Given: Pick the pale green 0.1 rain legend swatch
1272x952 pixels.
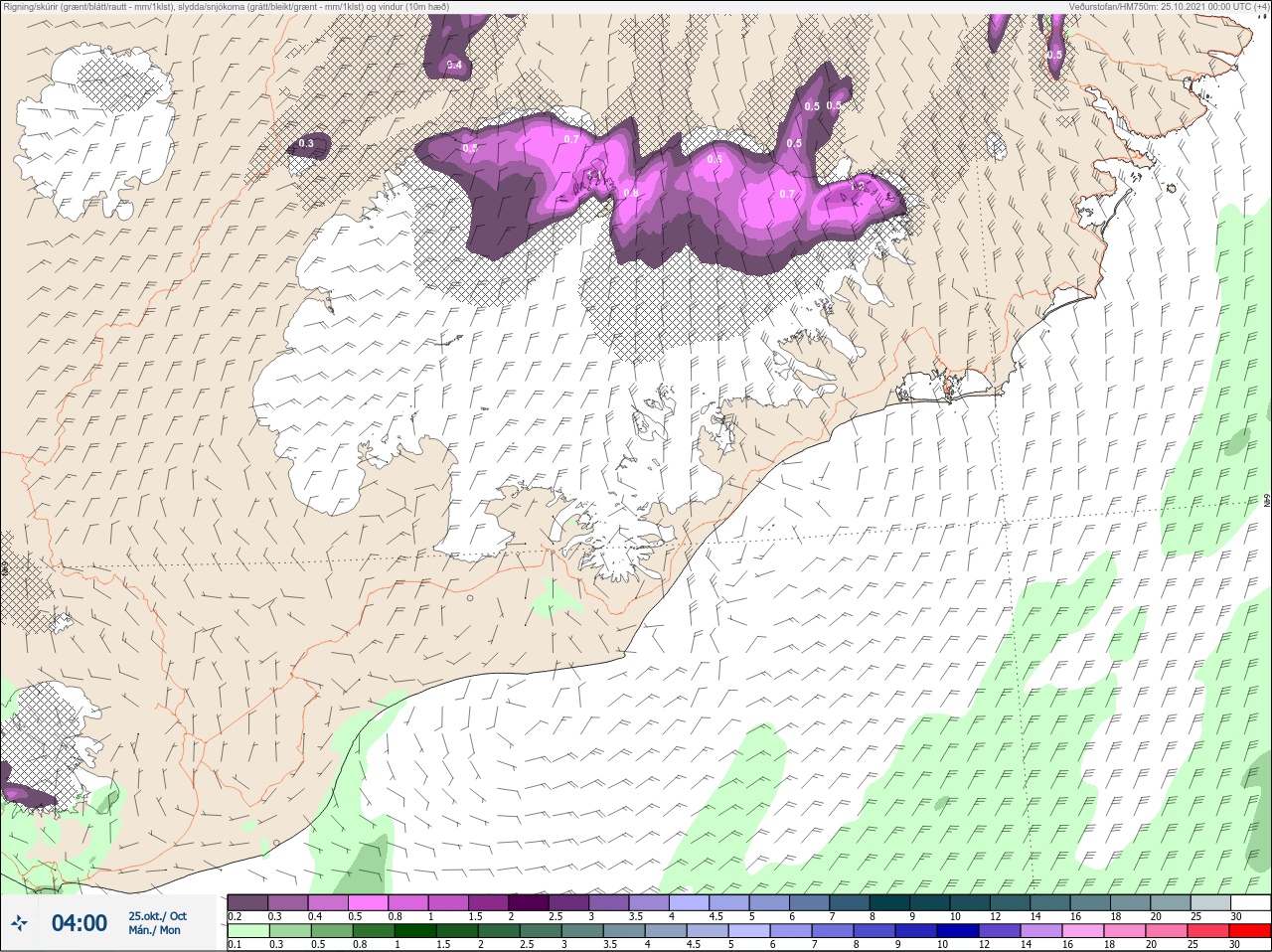Looking at the screenshot, I should [248, 931].
